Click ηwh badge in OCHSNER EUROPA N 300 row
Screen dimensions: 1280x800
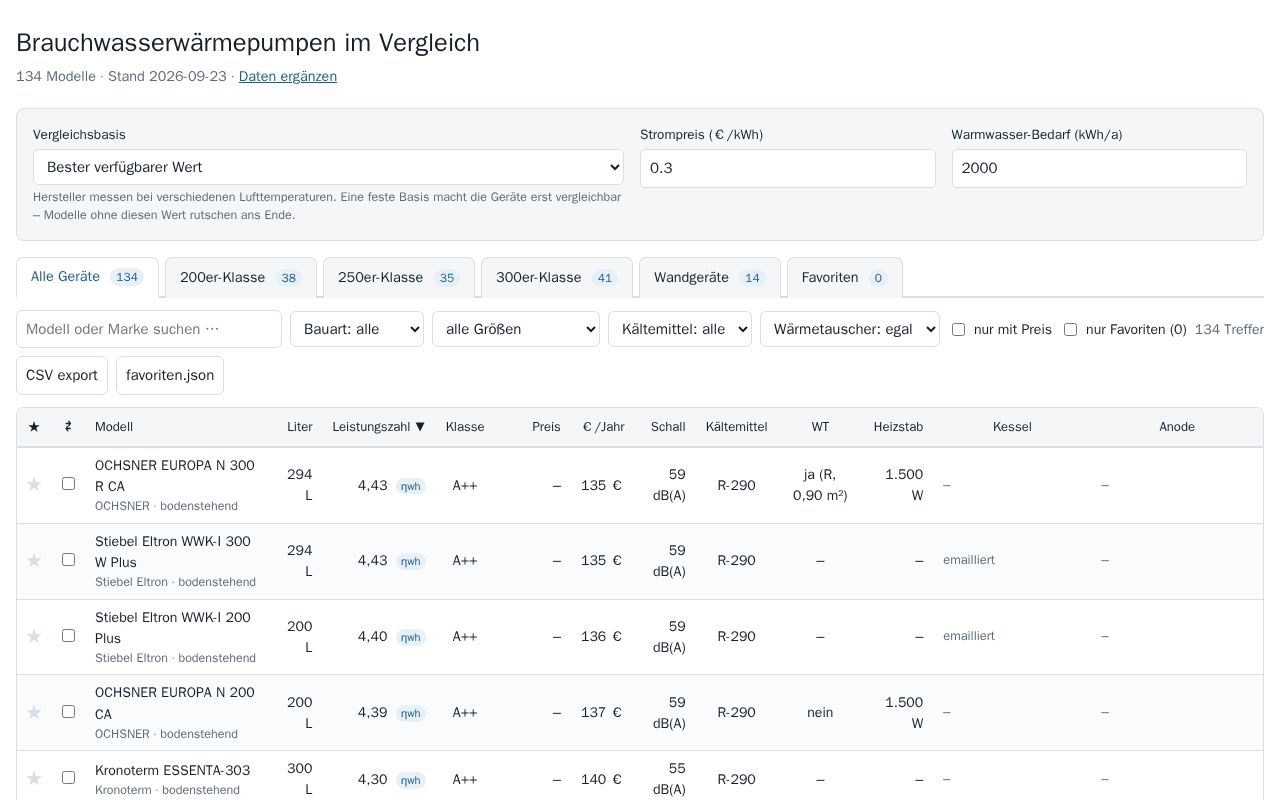tap(411, 486)
